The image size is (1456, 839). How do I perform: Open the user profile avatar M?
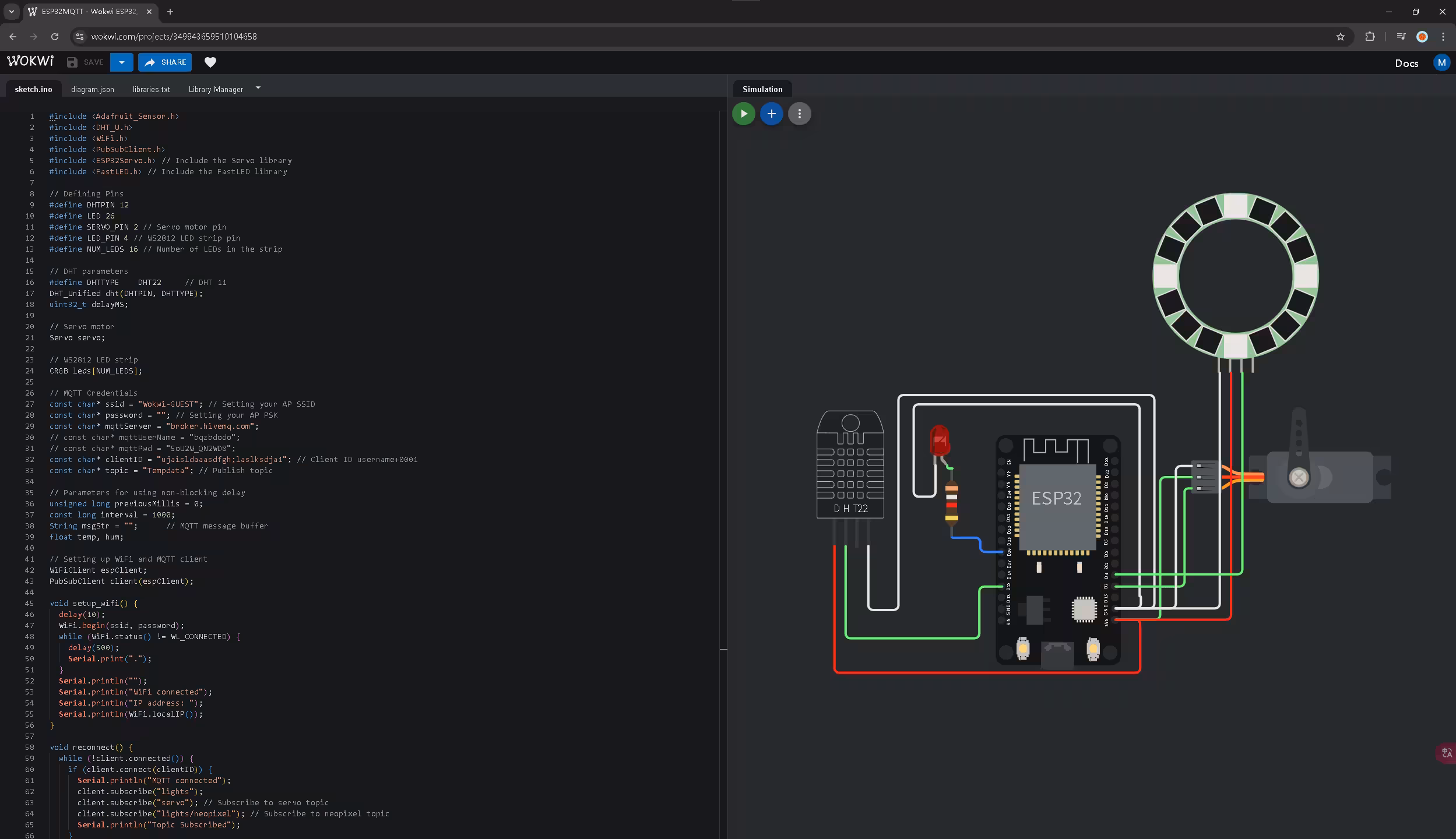coord(1441,63)
